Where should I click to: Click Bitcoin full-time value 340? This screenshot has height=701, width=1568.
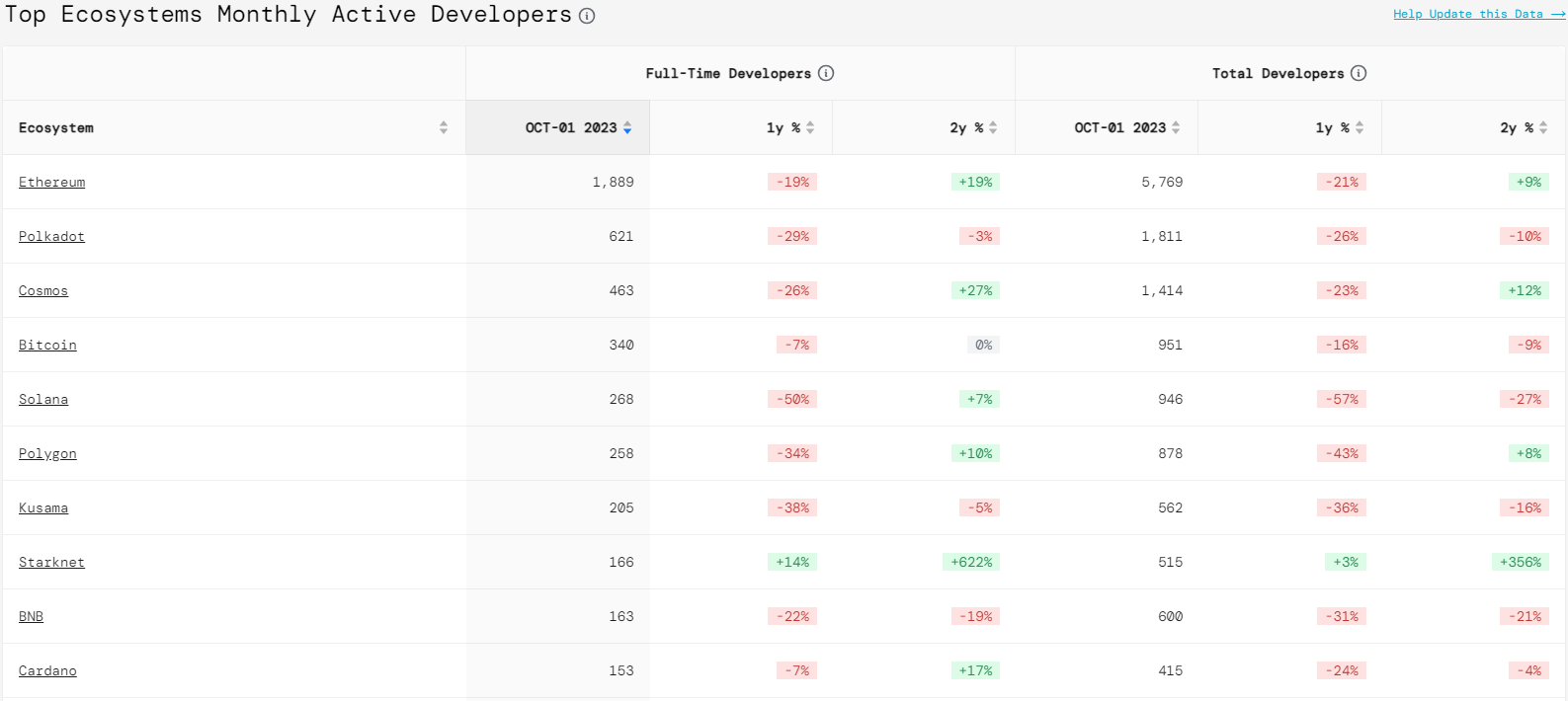[621, 345]
